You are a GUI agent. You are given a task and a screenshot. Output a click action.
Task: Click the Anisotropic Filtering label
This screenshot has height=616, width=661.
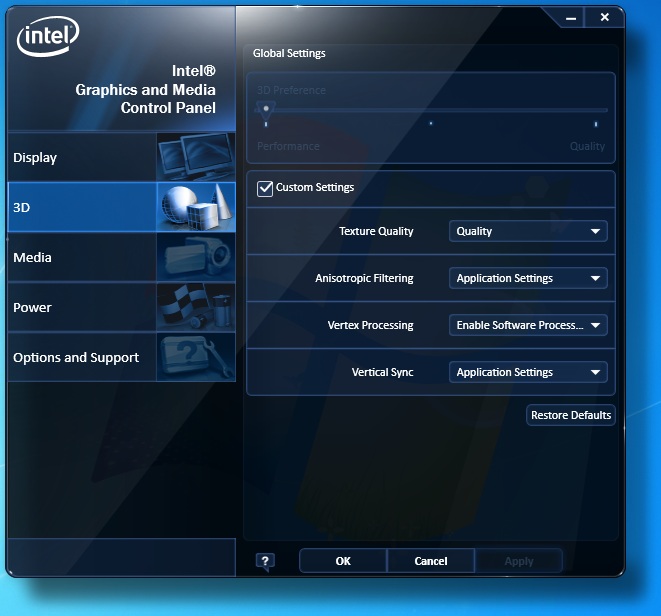click(x=364, y=278)
